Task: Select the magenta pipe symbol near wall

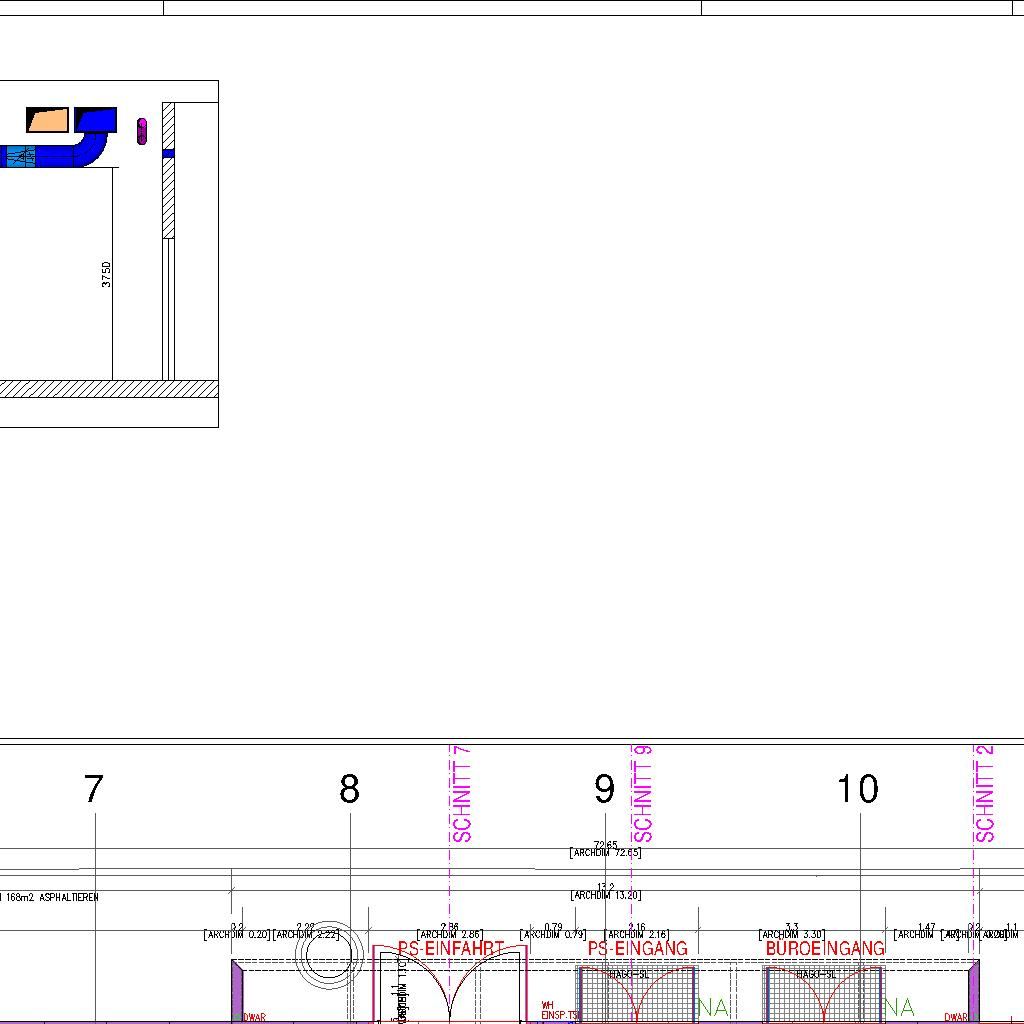Action: coord(142,130)
